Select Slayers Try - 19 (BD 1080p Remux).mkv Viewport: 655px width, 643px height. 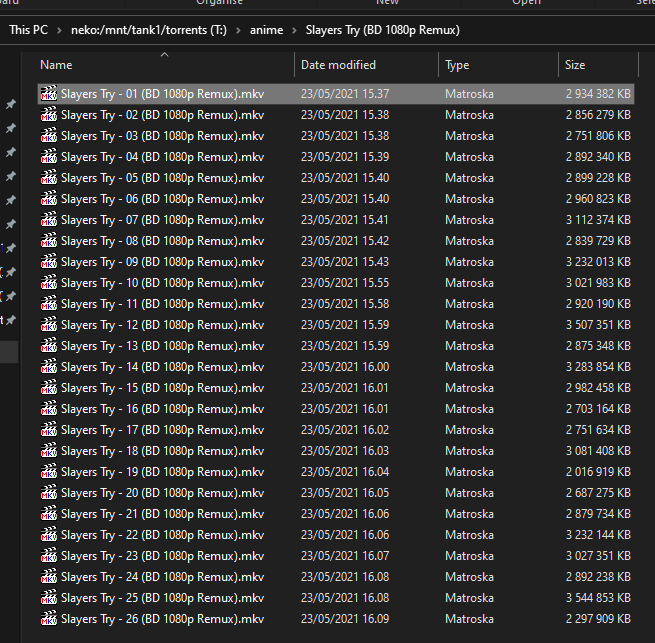click(162, 472)
